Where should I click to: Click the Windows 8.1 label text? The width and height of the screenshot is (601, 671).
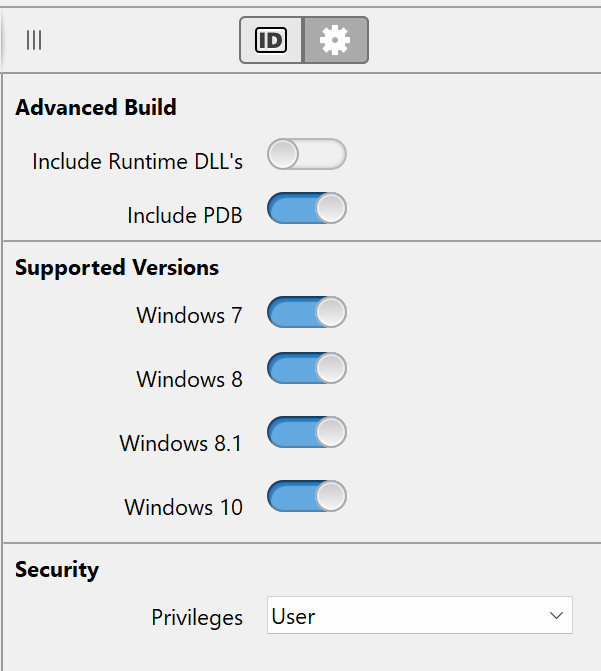pyautogui.click(x=181, y=443)
